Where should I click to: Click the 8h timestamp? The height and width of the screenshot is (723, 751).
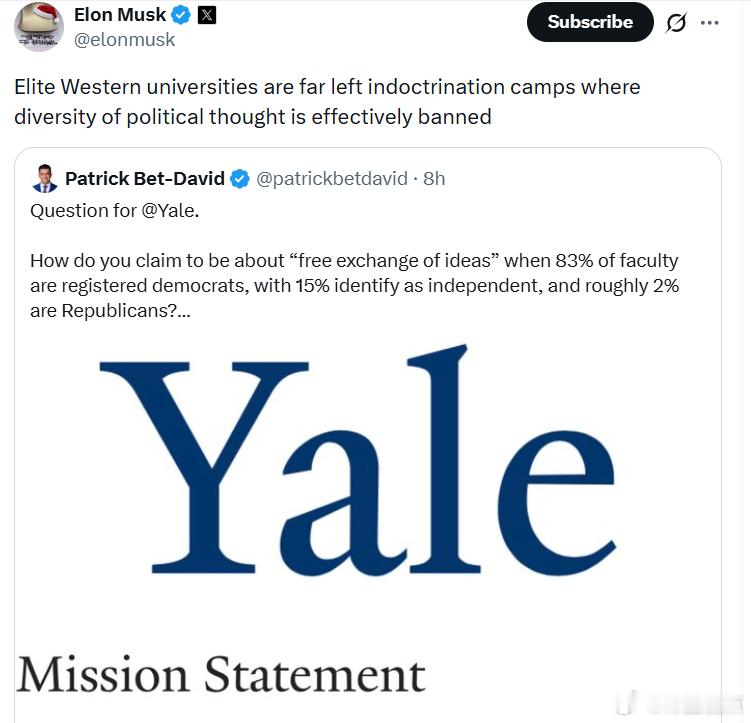tap(434, 179)
